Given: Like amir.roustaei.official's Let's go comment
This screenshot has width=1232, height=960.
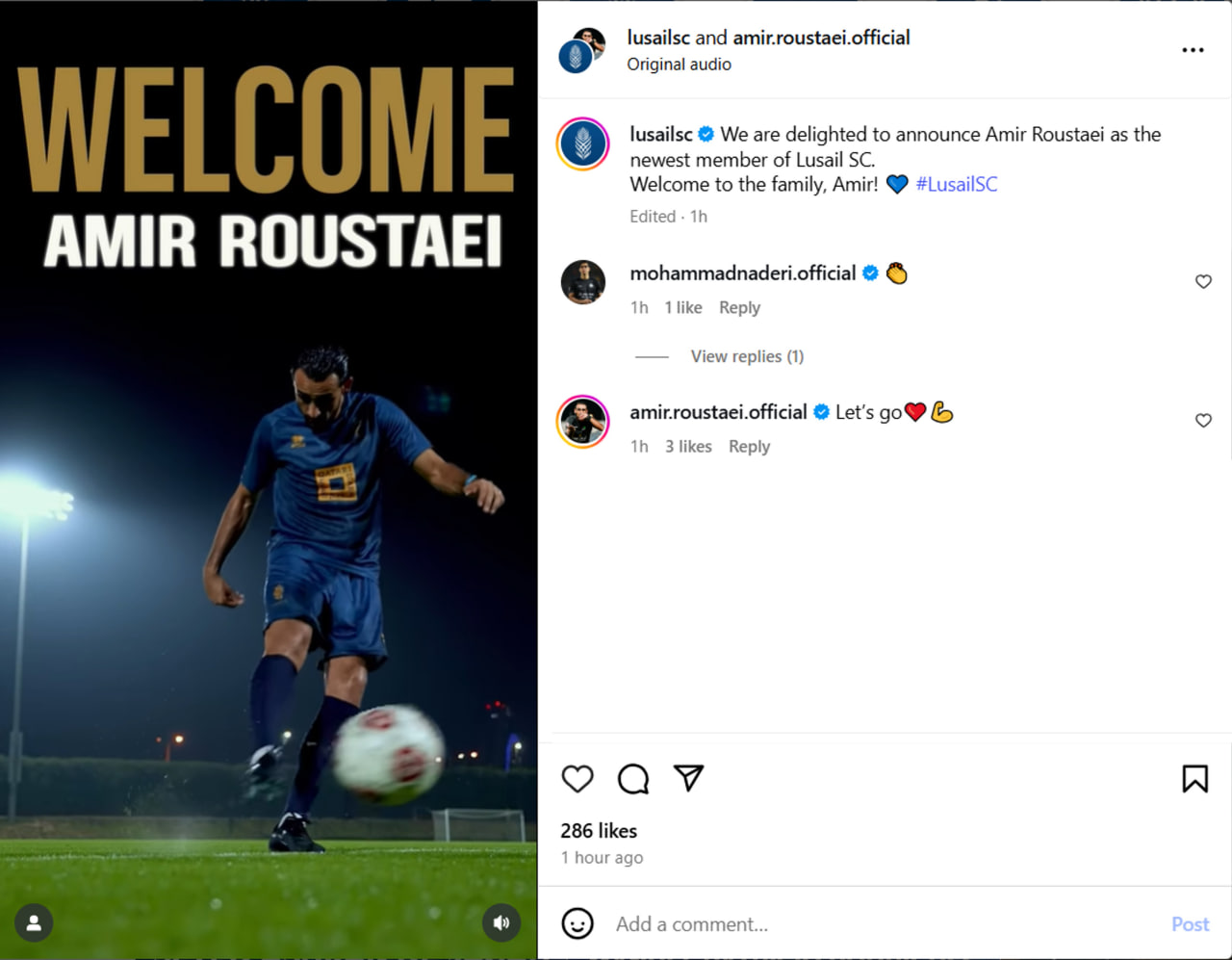Looking at the screenshot, I should [1203, 420].
